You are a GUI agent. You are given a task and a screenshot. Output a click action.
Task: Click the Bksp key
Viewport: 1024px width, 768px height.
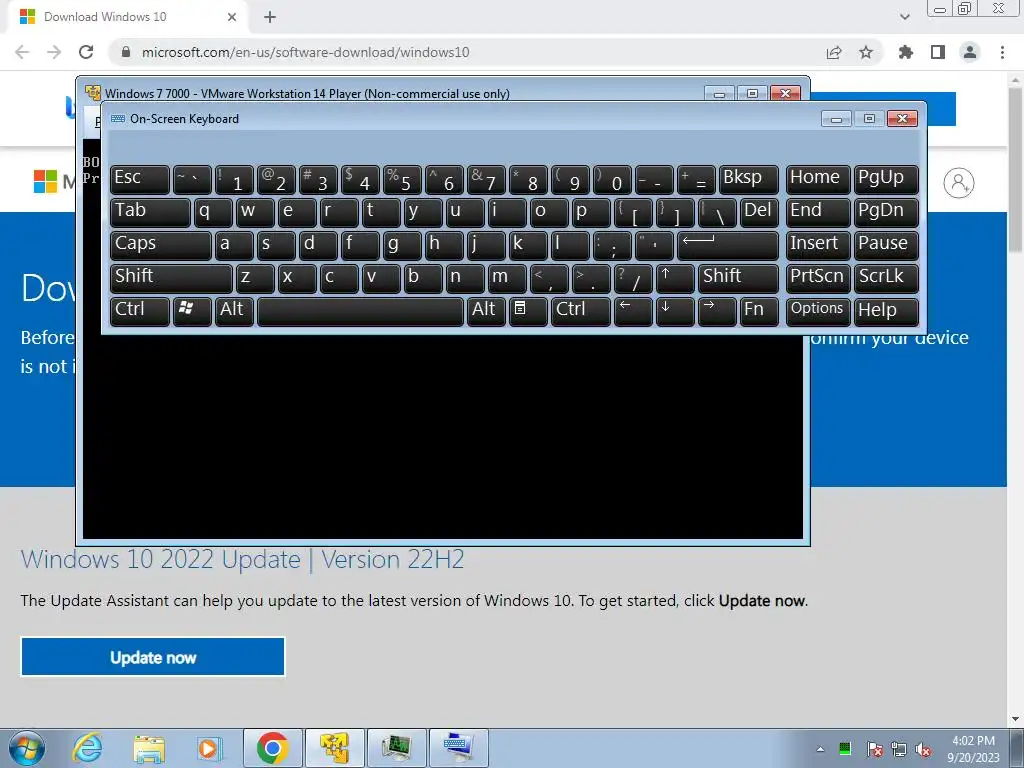tap(748, 179)
